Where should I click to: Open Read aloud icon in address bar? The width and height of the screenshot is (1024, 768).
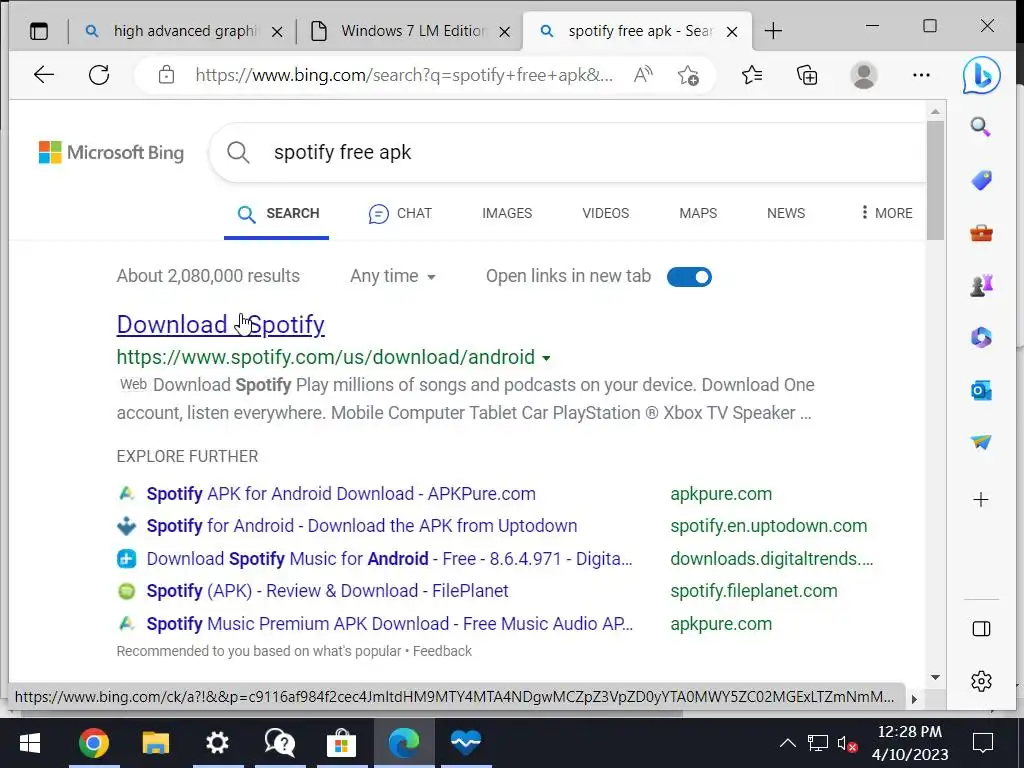pos(643,75)
